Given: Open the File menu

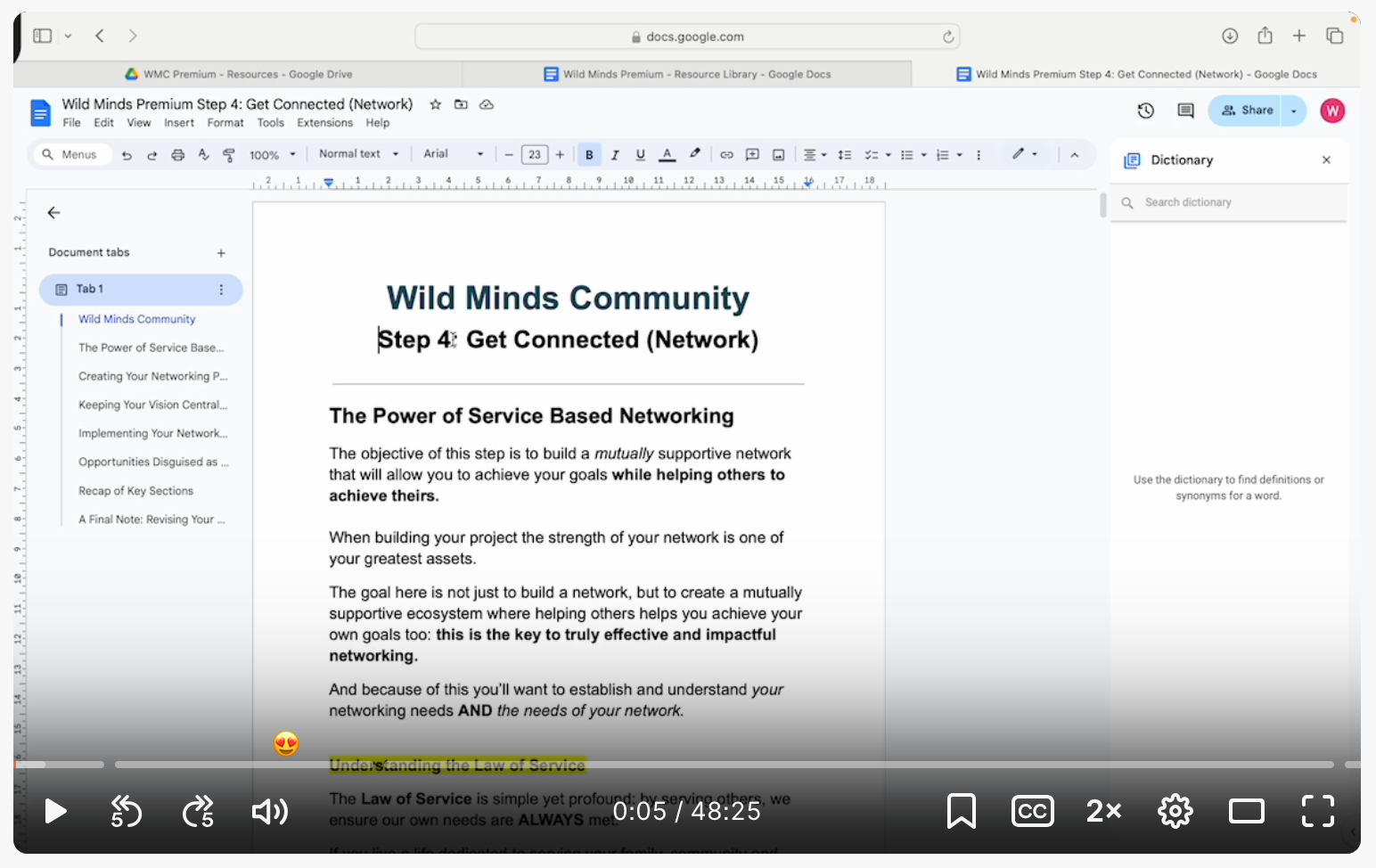Looking at the screenshot, I should [71, 123].
